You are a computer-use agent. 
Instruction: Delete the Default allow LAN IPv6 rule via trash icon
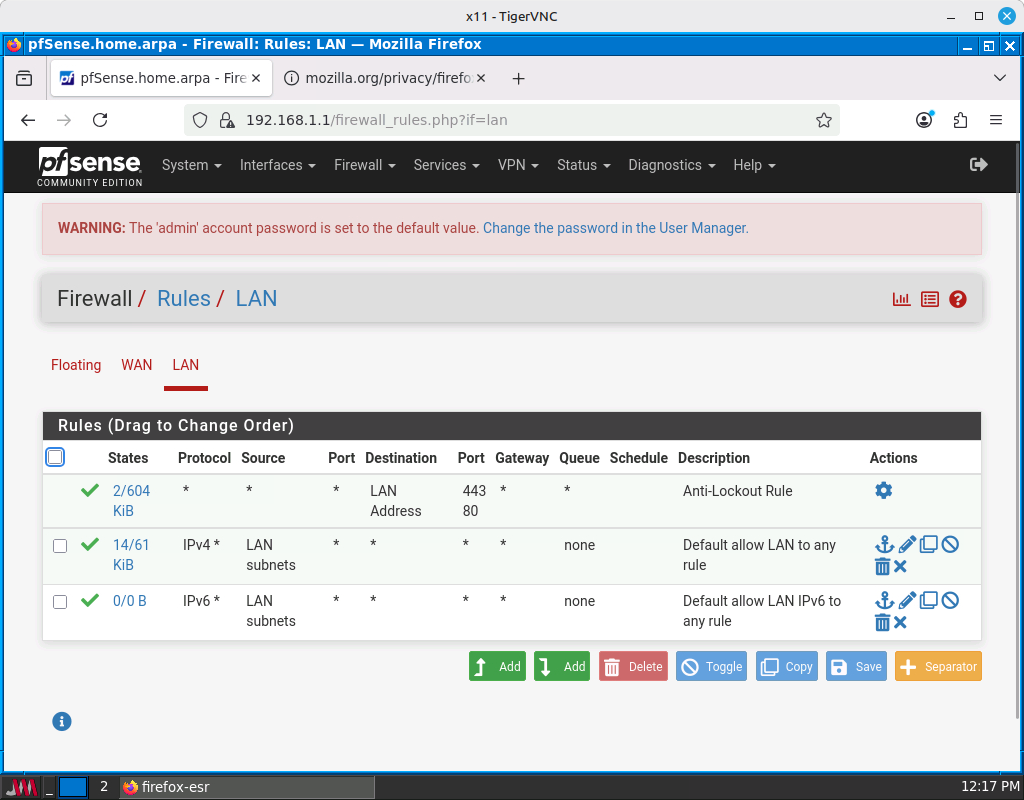(x=882, y=621)
